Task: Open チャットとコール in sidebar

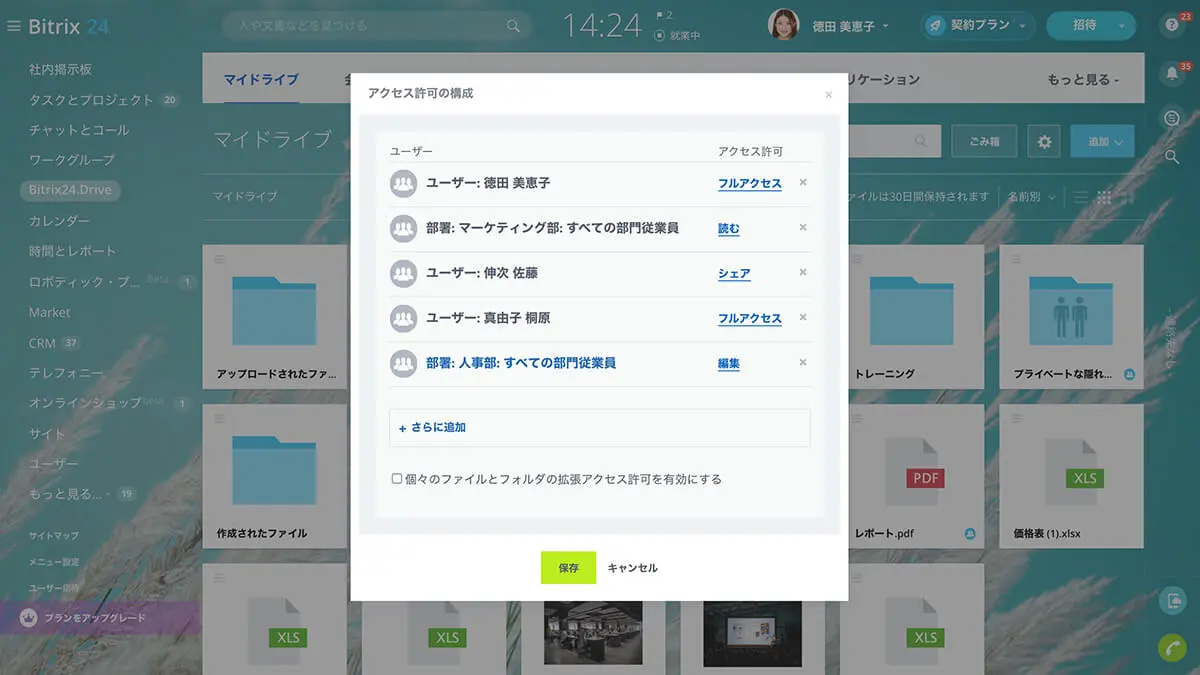Action: pyautogui.click(x=79, y=130)
